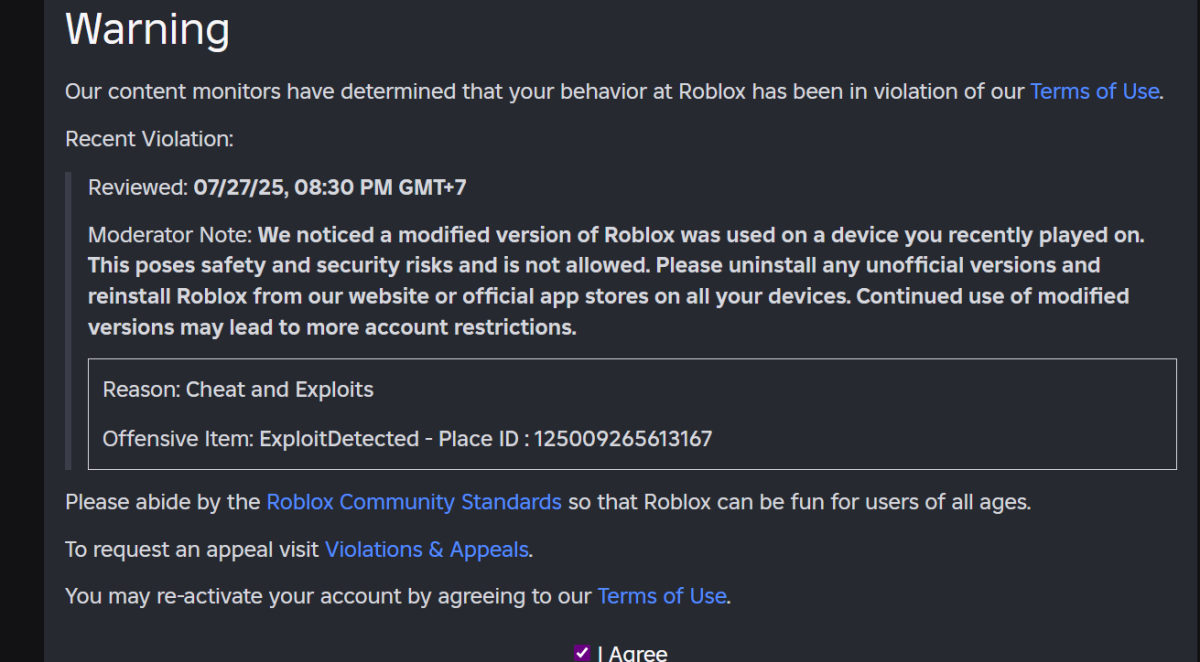Visit the Violations & Appeals link
This screenshot has height=662, width=1200.
[427, 549]
